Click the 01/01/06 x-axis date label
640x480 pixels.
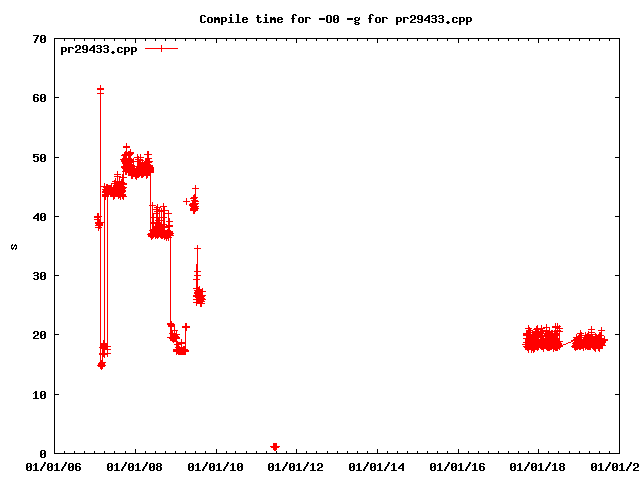[x=54, y=466]
